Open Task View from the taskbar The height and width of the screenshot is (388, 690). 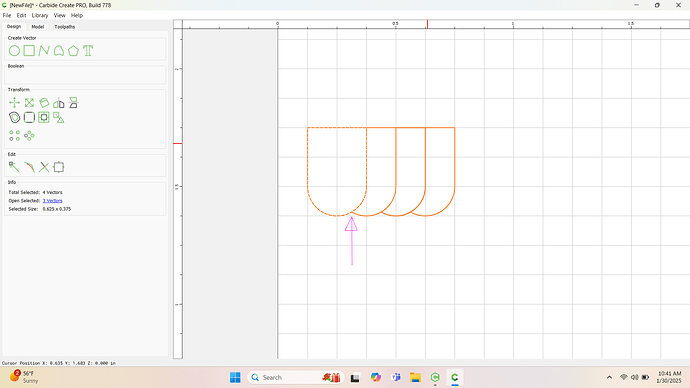(x=355, y=377)
